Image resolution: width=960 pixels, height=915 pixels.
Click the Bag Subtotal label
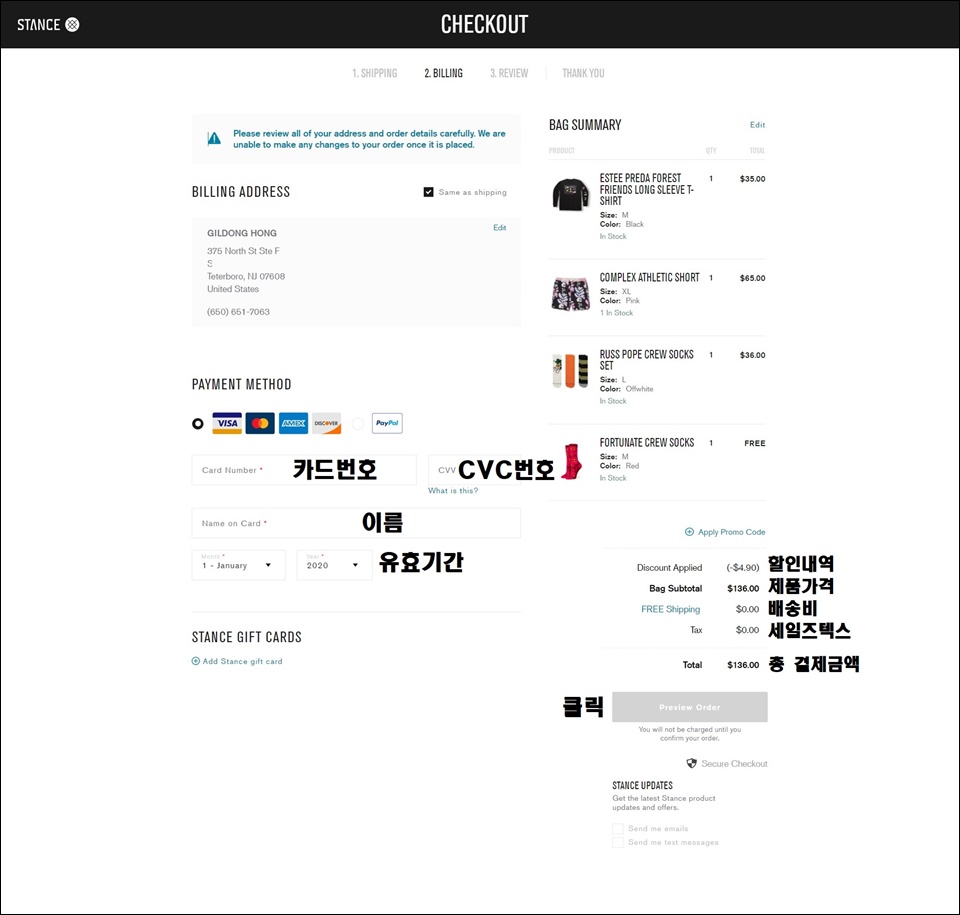coord(676,589)
